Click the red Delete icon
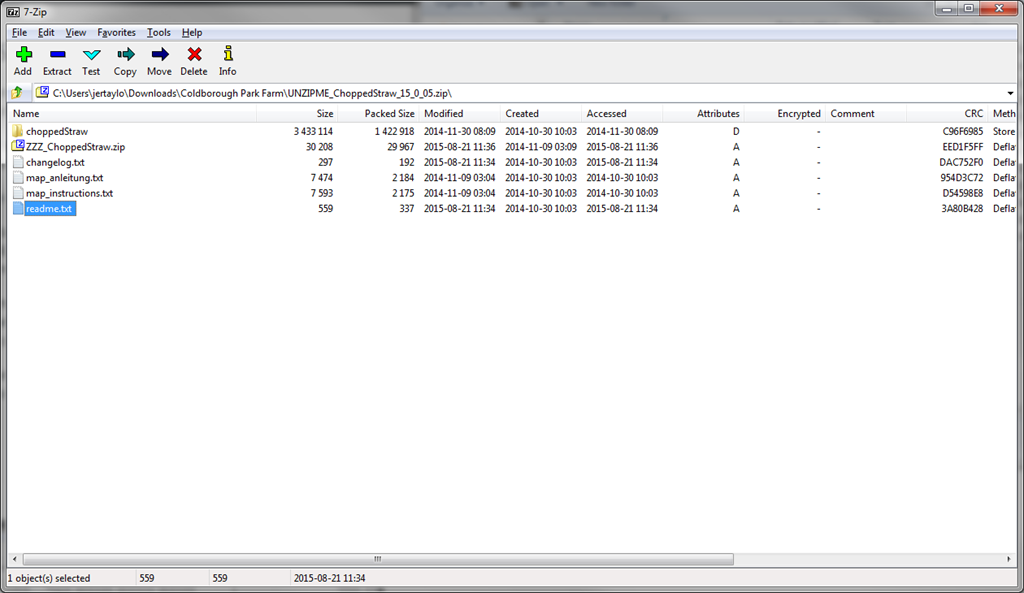 194,54
